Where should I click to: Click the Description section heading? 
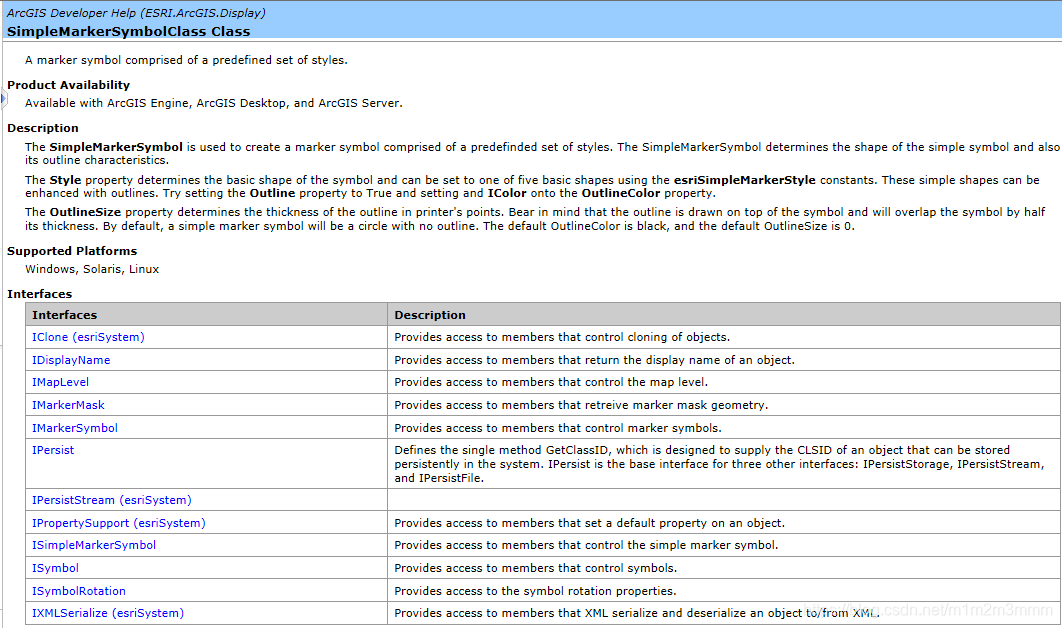(43, 128)
